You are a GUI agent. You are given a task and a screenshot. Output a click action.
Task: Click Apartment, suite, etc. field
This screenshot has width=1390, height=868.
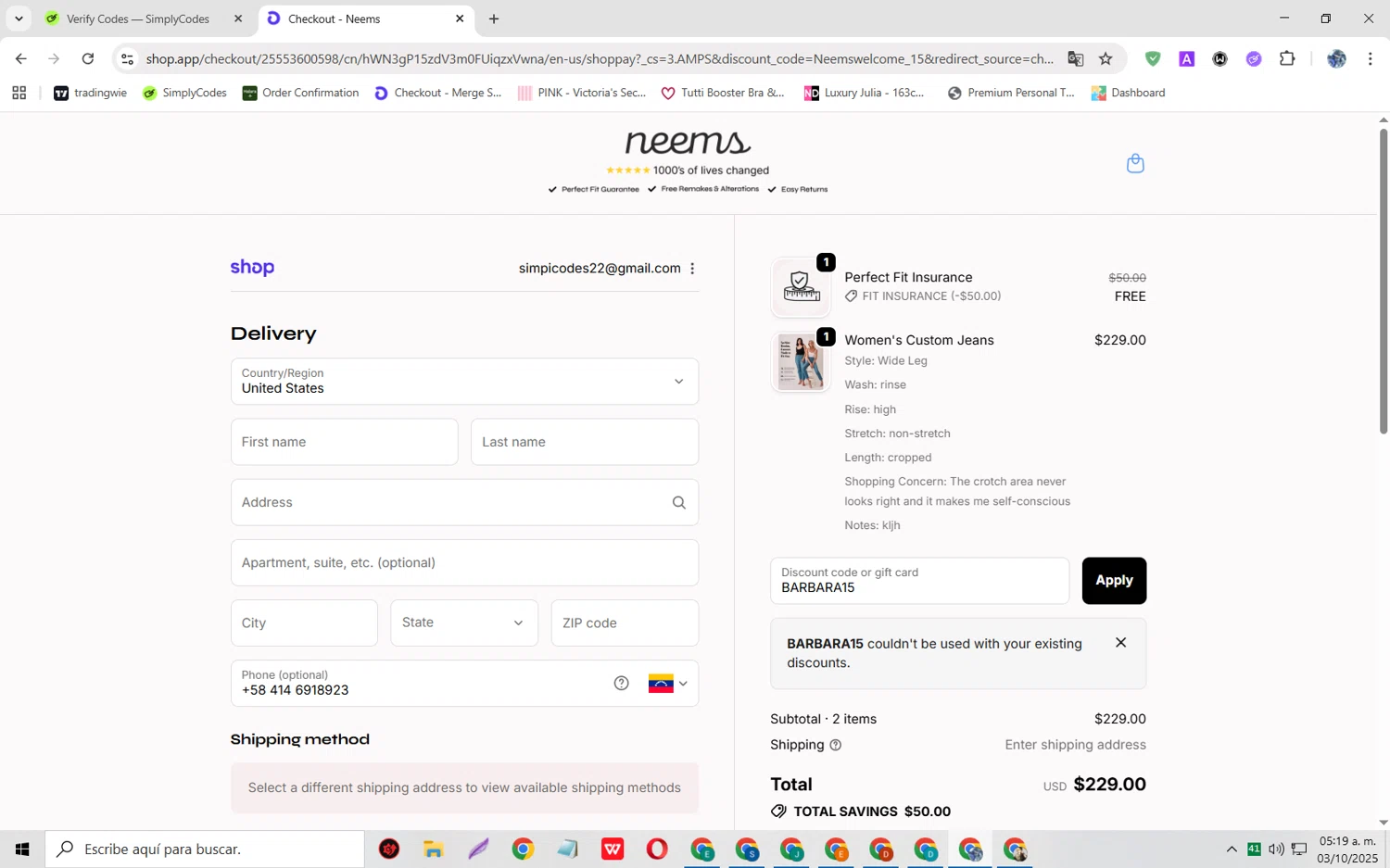tap(464, 562)
